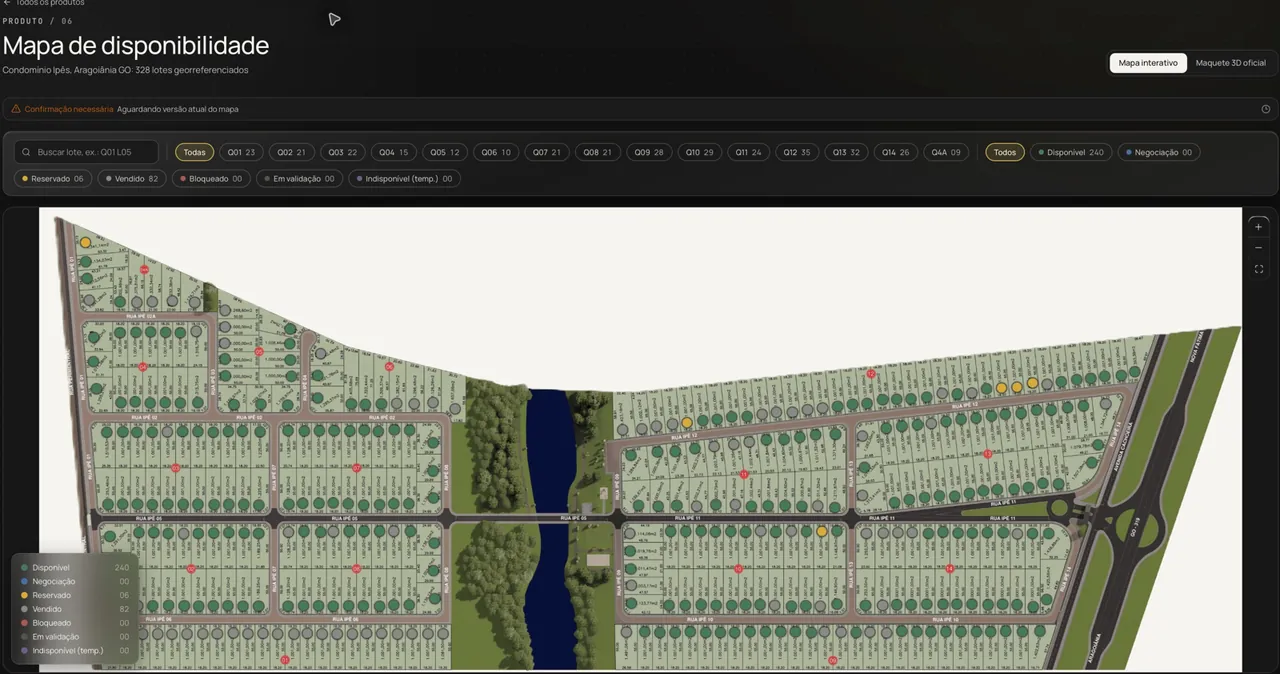Click the Bloqueado row in the map legend
The height and width of the screenshot is (674, 1280).
(x=75, y=623)
